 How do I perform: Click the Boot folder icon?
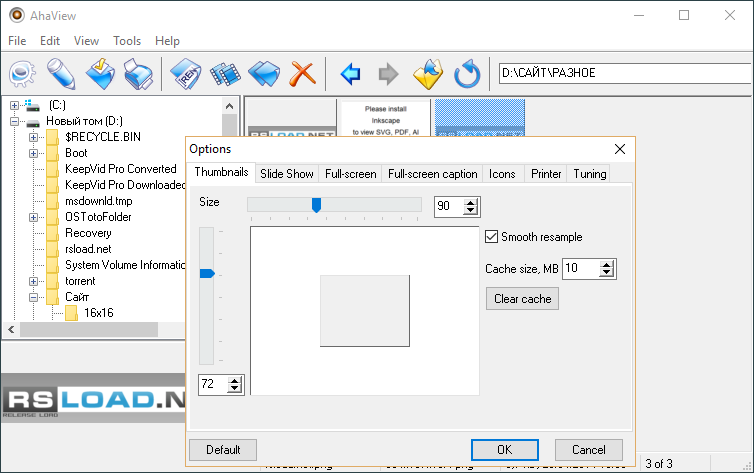pos(52,153)
